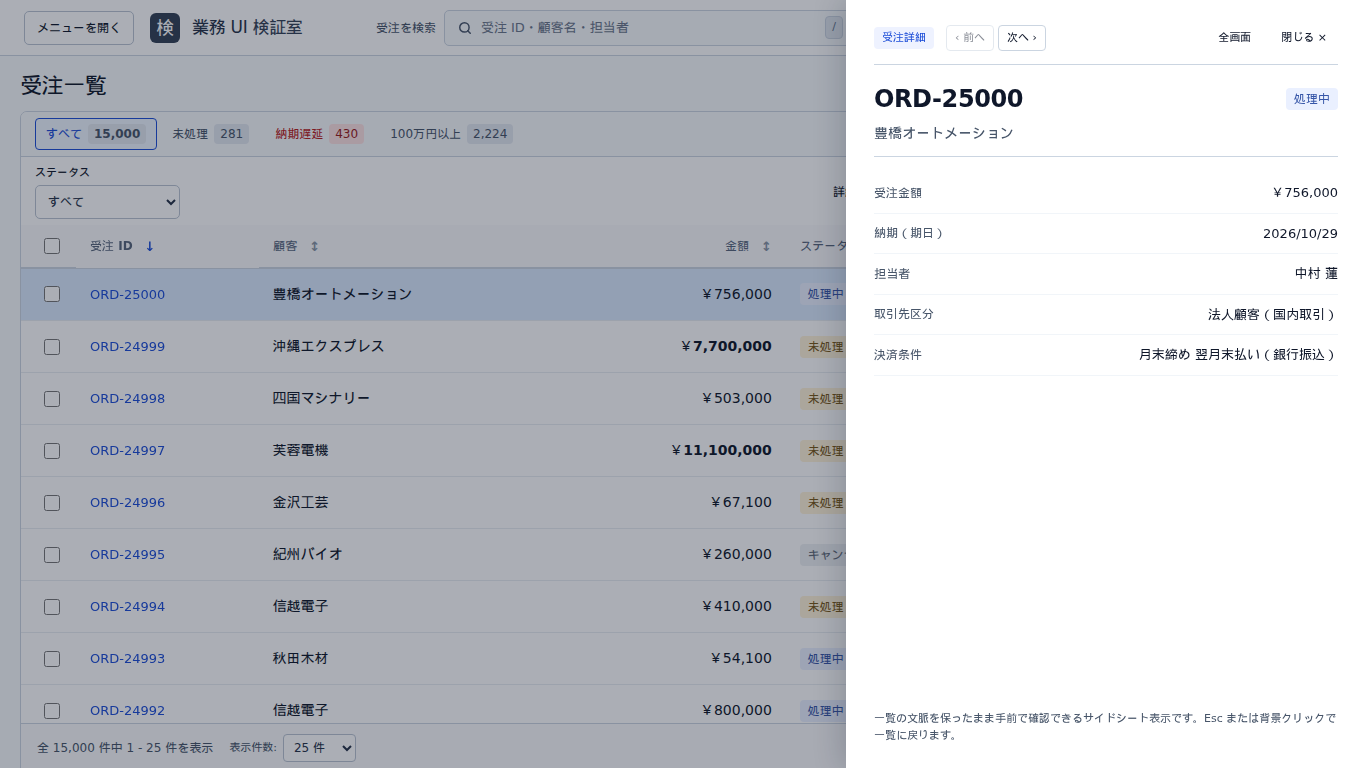Click the 2026/10/29 due date value
1366x768 pixels.
pos(1300,234)
